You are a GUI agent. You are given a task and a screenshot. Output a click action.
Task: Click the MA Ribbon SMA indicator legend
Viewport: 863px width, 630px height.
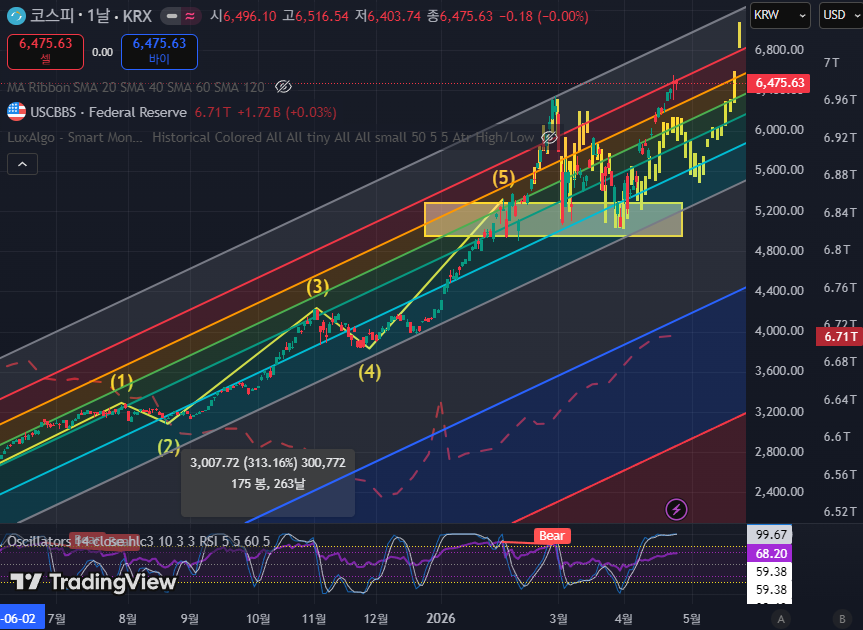pyautogui.click(x=135, y=87)
